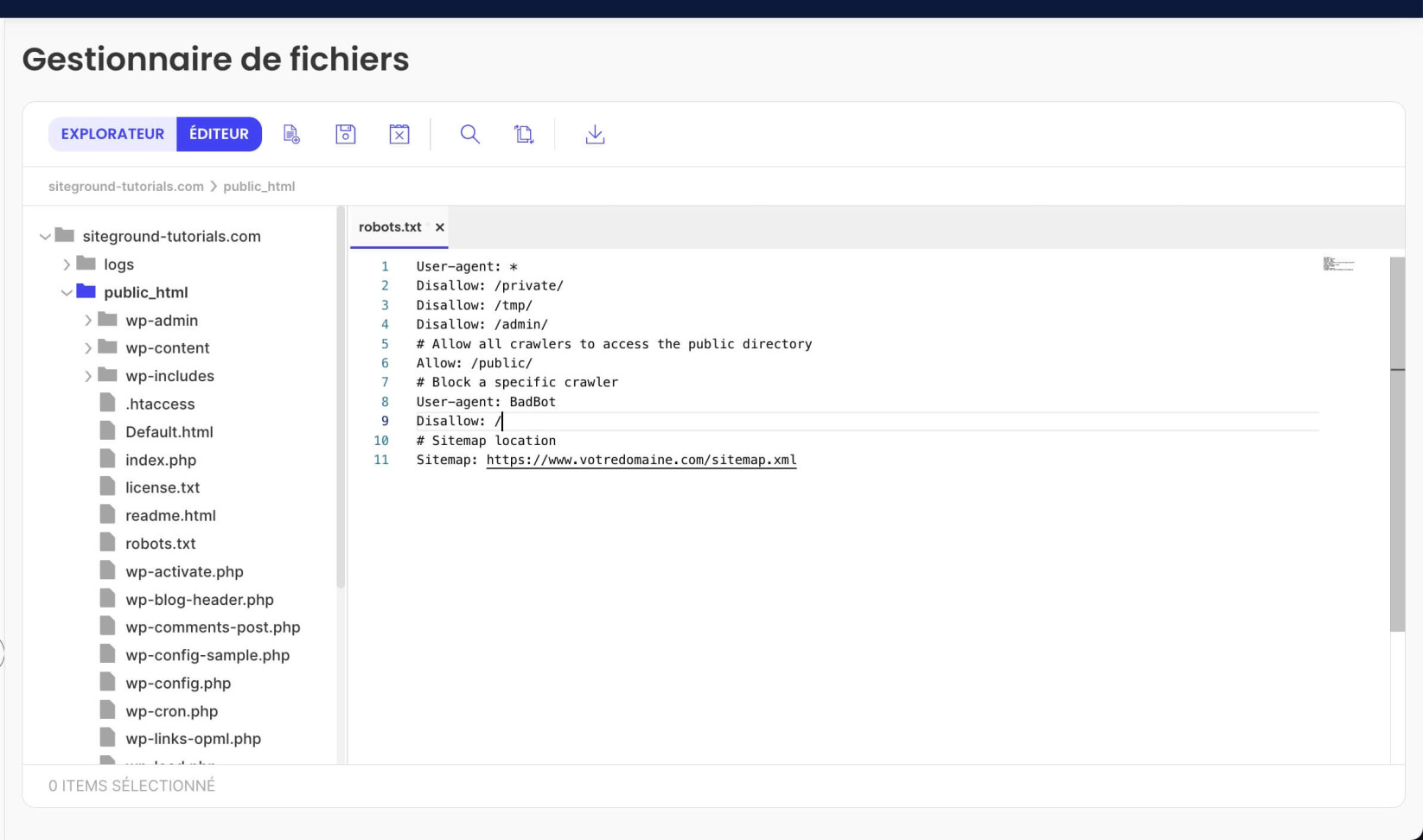1423x840 pixels.
Task: Open the sitemap.xml URL link in editor
Action: point(641,460)
